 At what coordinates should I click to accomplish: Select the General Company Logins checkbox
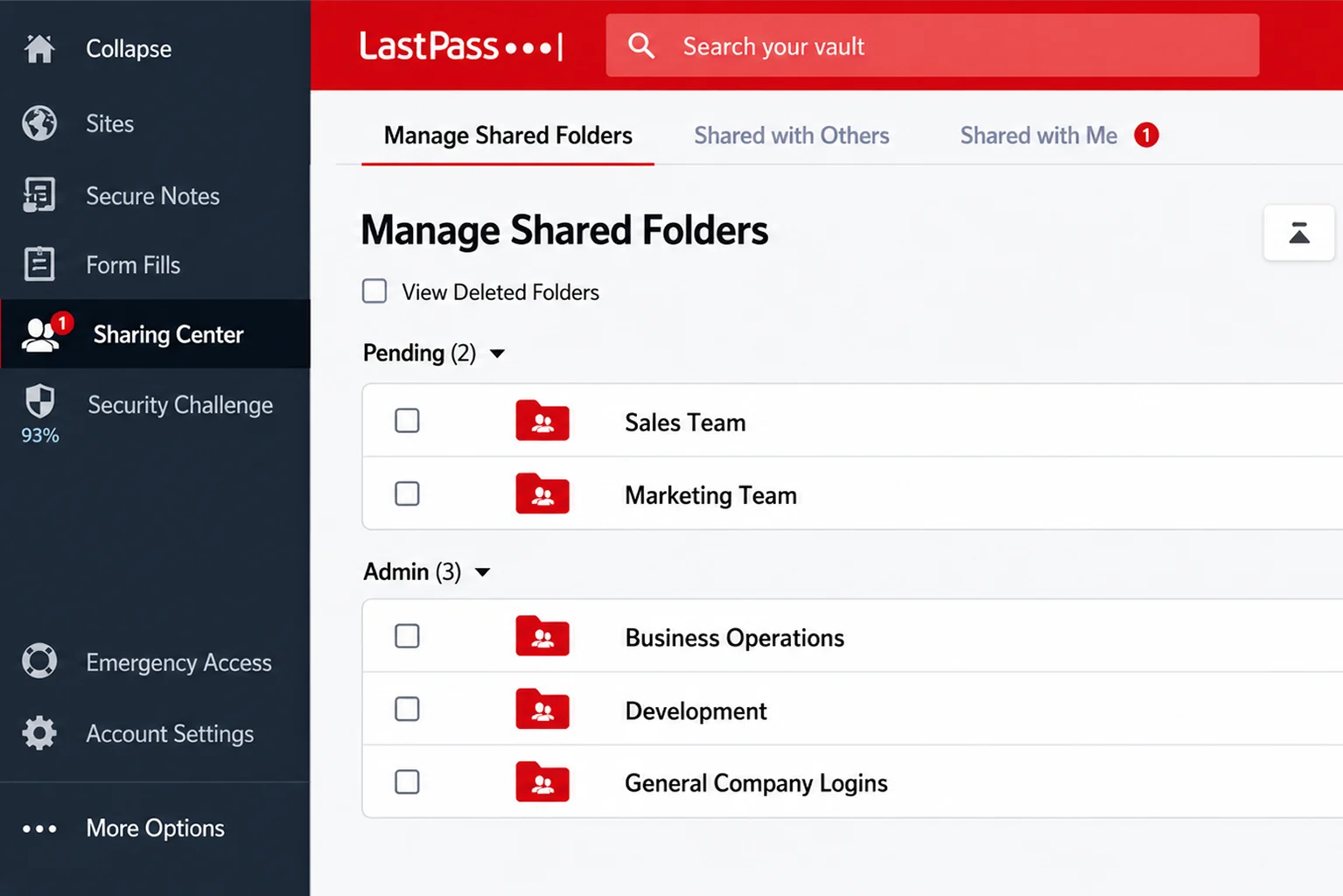click(x=407, y=781)
